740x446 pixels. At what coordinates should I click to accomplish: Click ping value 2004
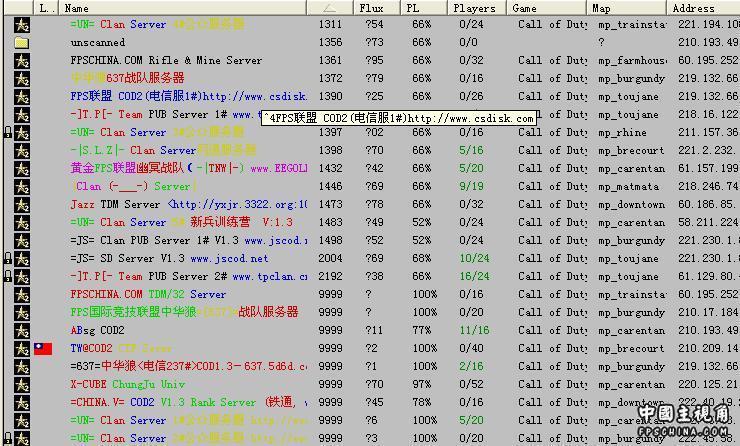click(330, 258)
